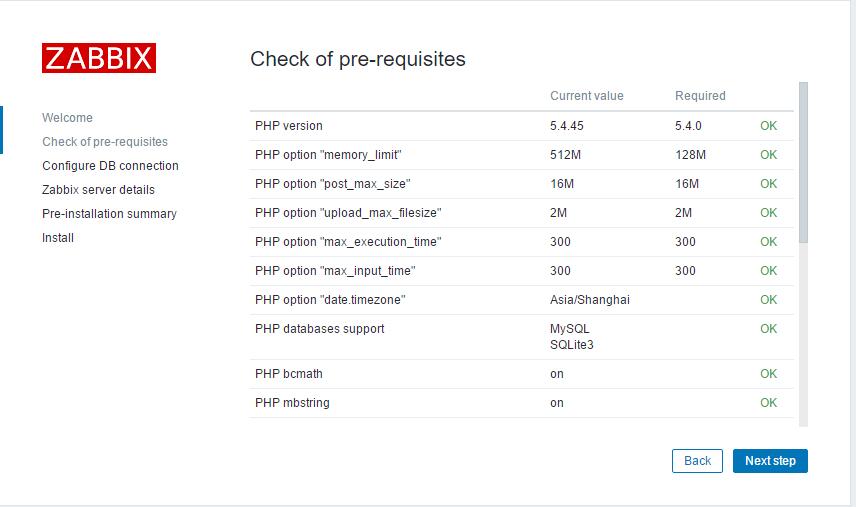Click the Check of pre-requisites heading
The height and width of the screenshot is (507, 856).
pos(358,59)
